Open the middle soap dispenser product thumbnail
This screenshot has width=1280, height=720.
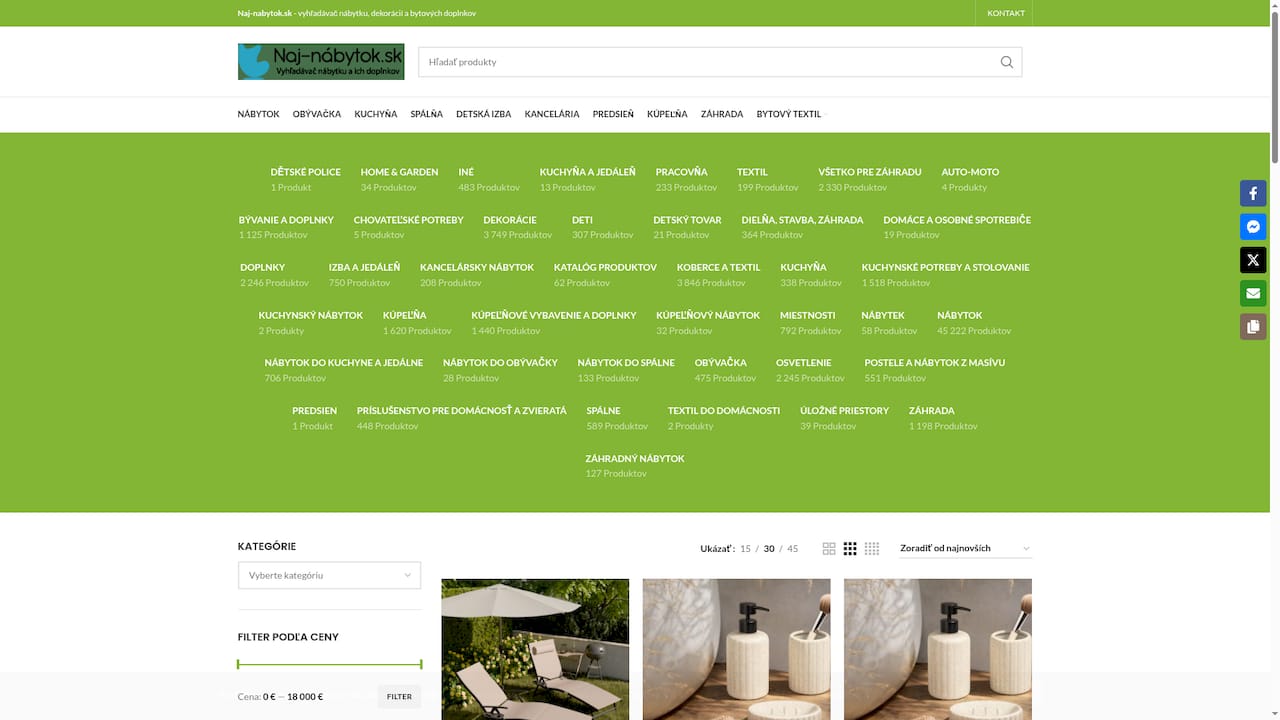(x=736, y=649)
